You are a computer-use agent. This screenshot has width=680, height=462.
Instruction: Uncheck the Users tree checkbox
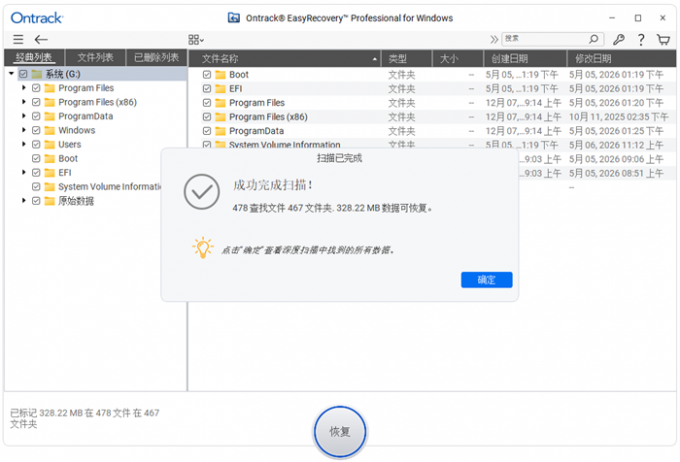[x=36, y=144]
